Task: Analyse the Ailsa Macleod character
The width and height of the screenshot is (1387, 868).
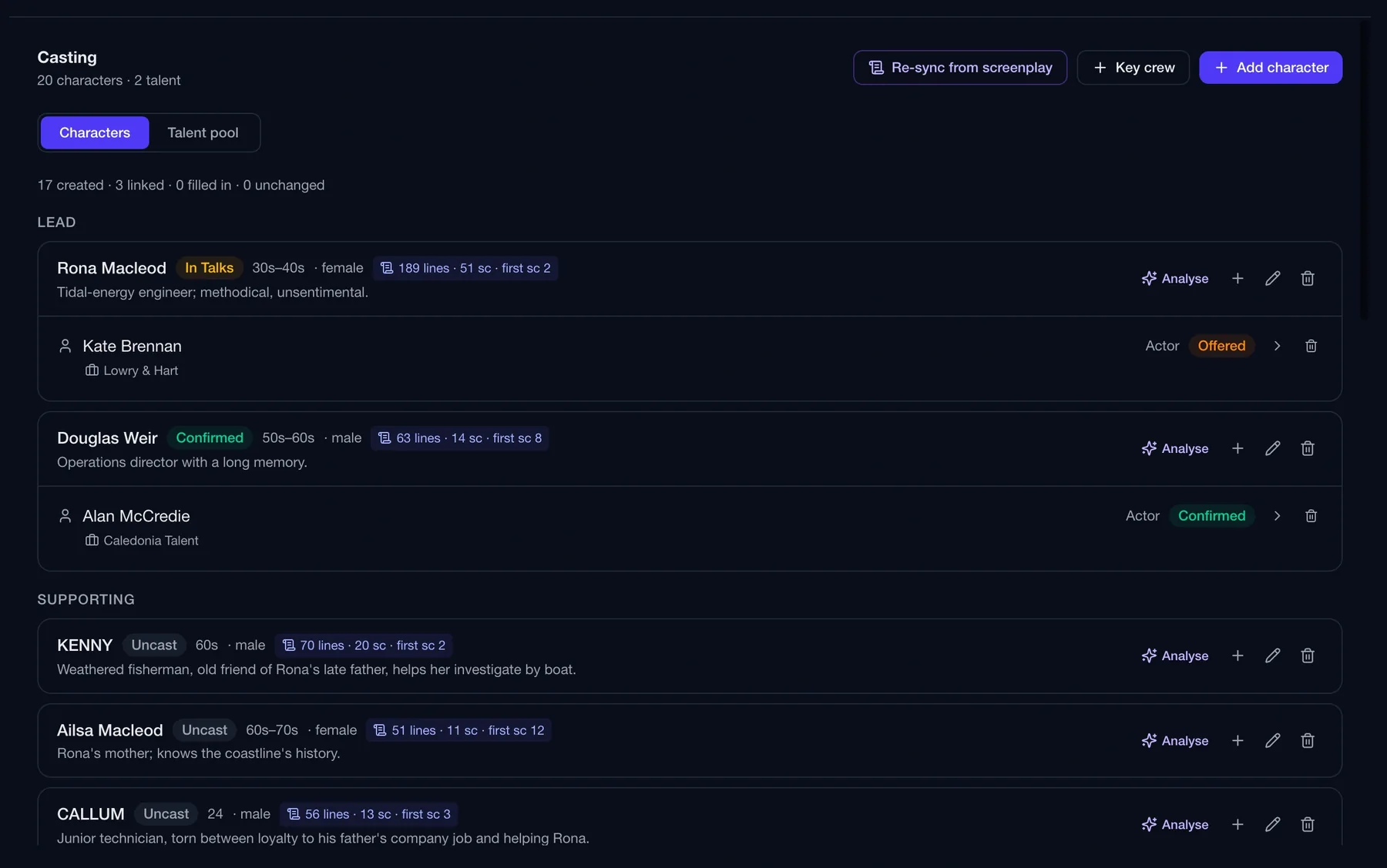Action: 1175,740
